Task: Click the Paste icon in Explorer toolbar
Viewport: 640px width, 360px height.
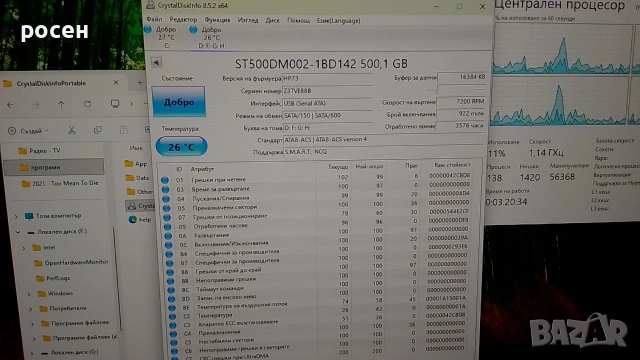Action: 123,130
